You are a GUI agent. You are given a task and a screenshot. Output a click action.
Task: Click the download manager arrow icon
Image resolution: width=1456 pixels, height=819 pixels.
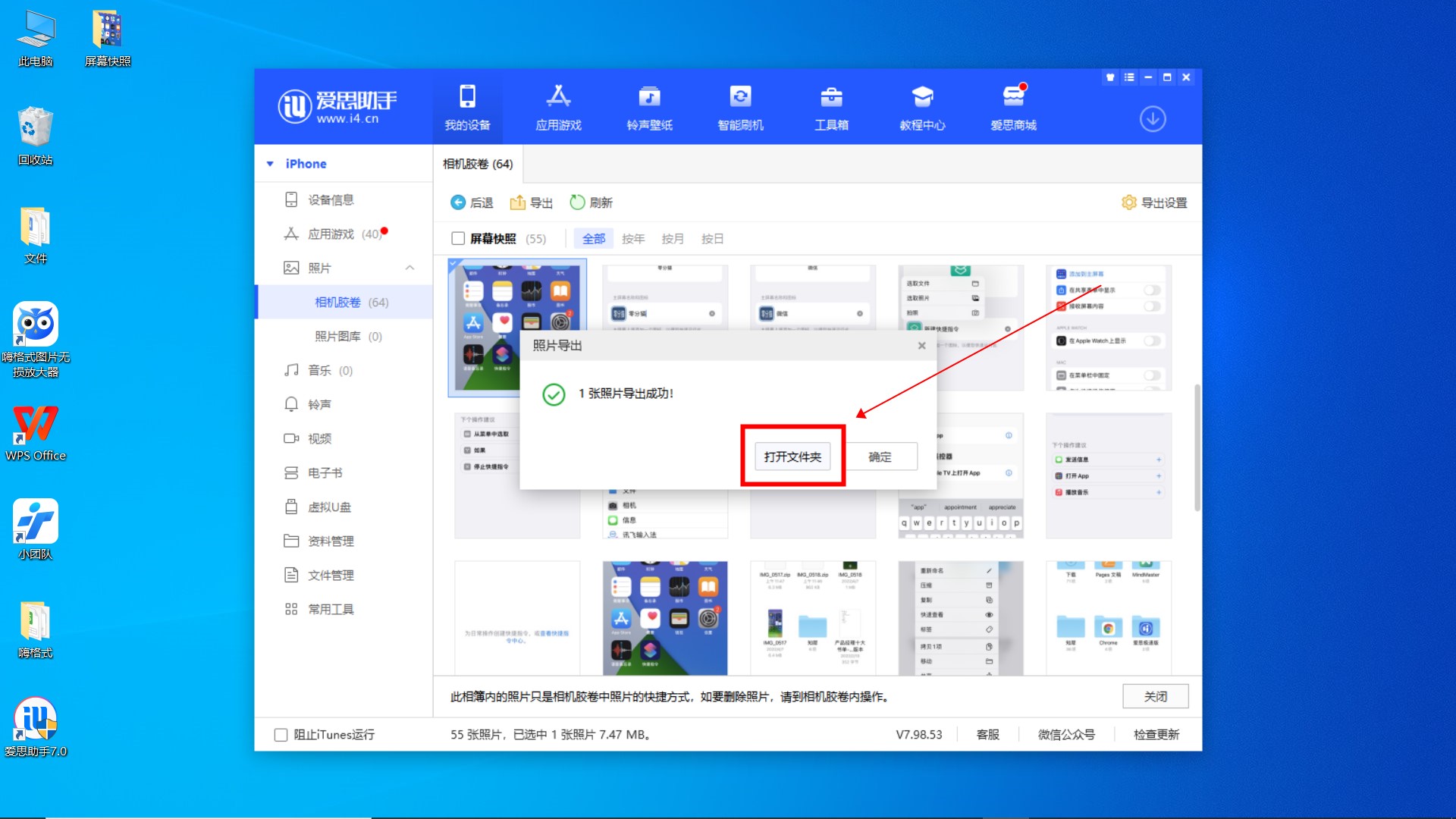[1153, 119]
